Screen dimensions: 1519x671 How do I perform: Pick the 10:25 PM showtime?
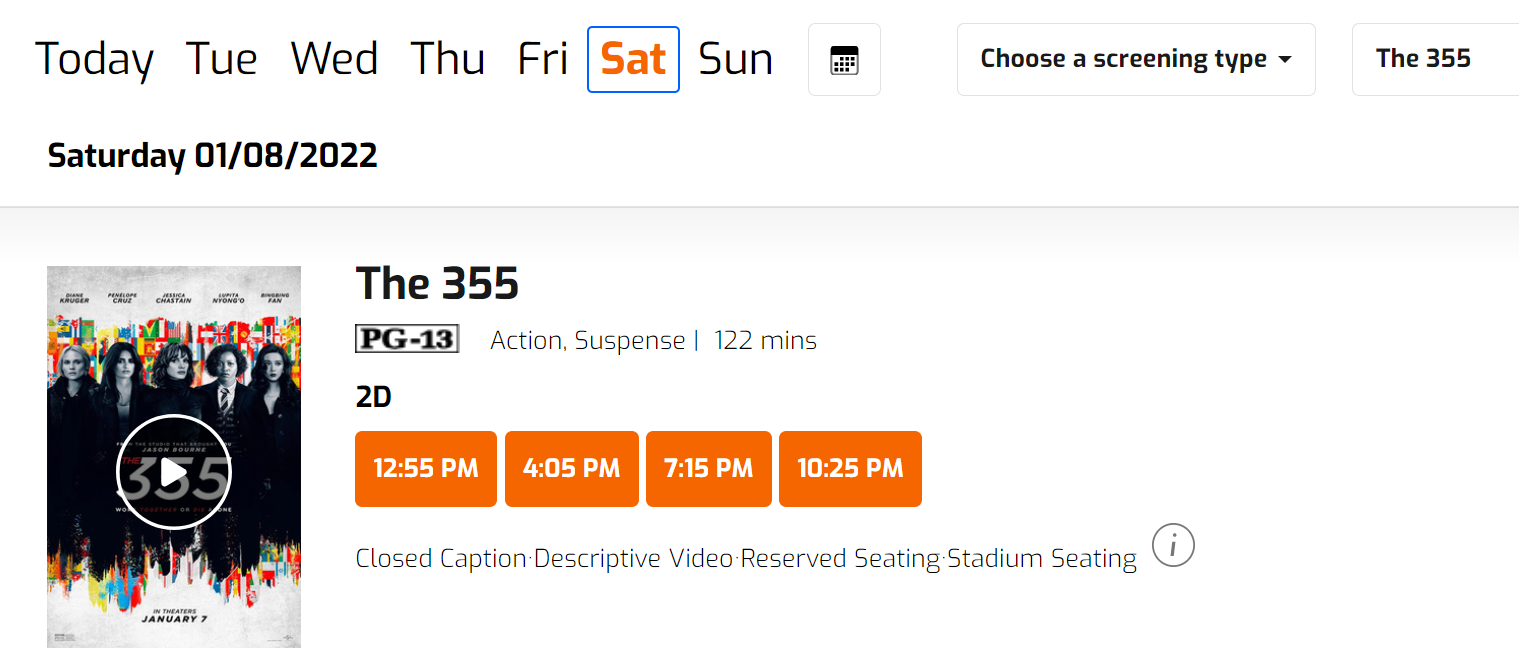850,469
